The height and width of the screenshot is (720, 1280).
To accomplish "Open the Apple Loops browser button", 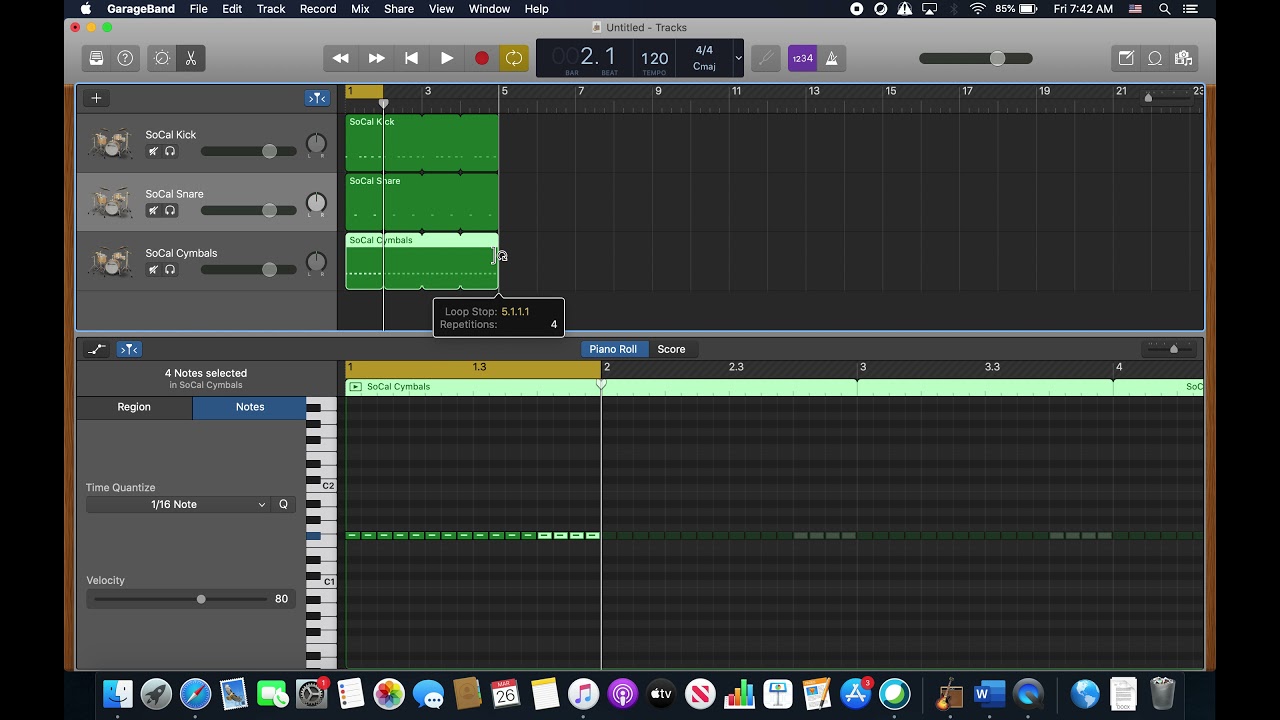I will tap(1155, 58).
